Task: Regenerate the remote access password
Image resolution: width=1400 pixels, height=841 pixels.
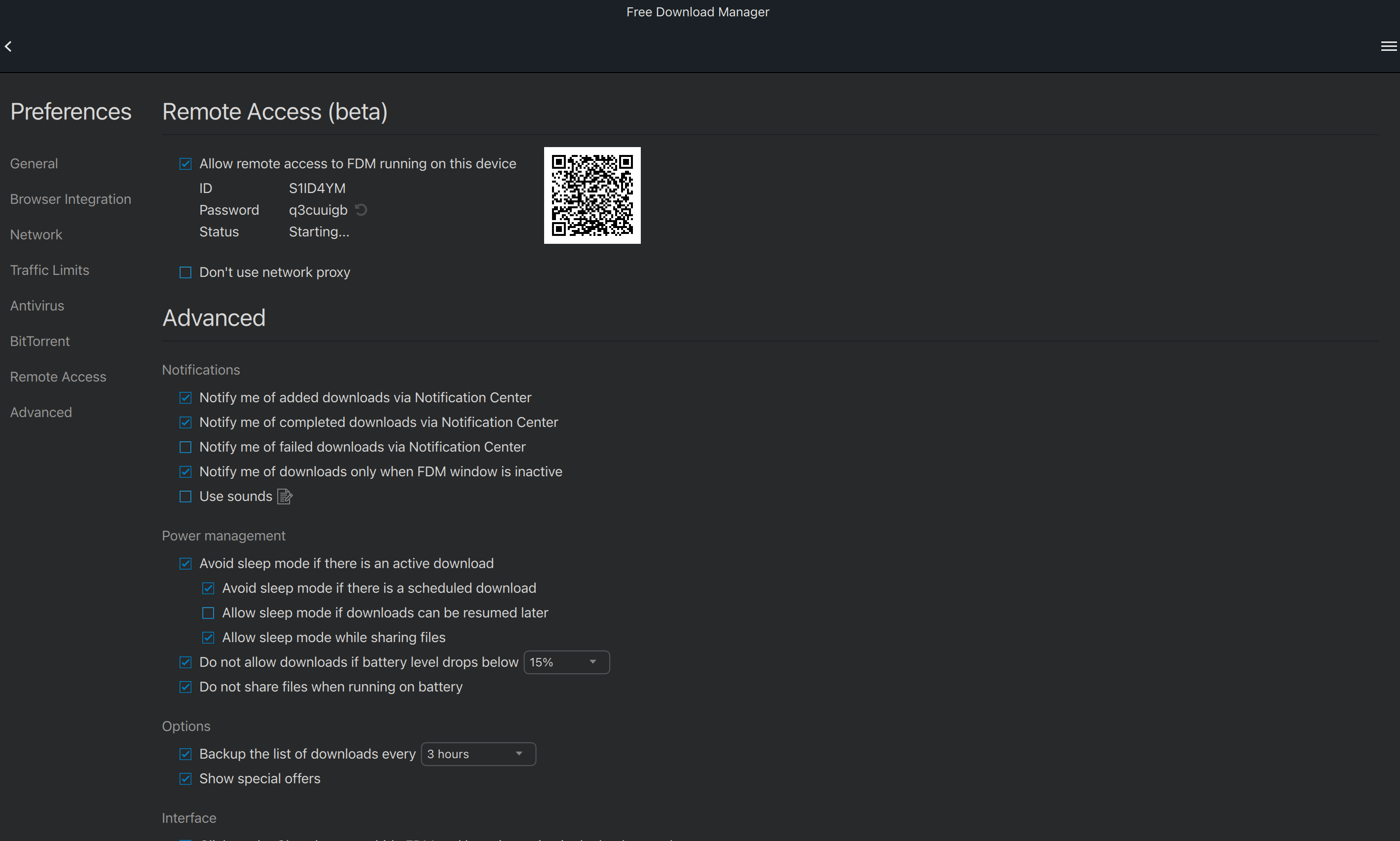Action: pyautogui.click(x=361, y=210)
